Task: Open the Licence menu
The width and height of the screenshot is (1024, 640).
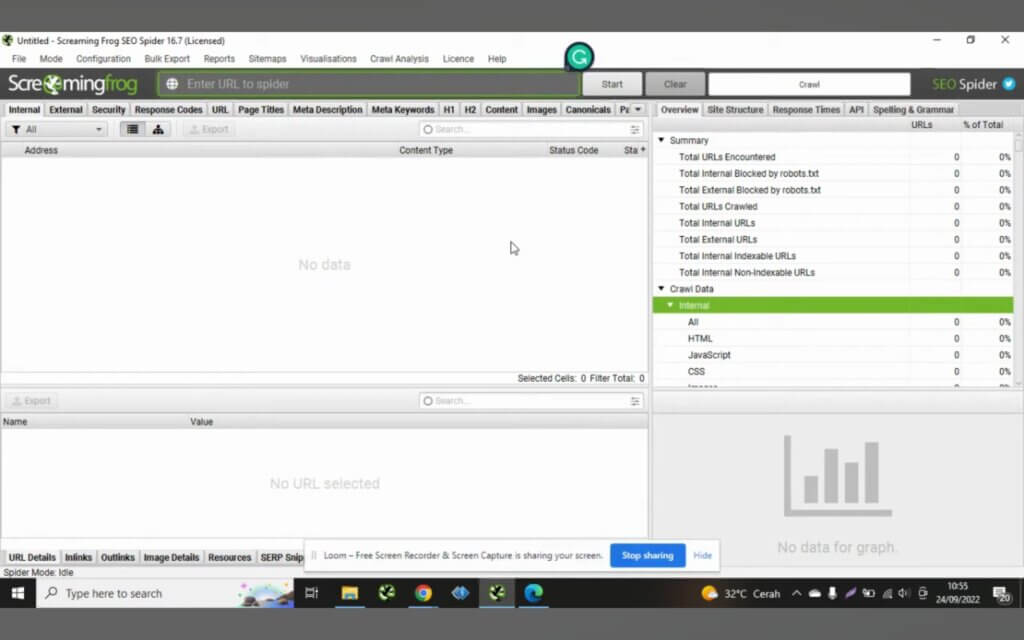Action: tap(458, 59)
